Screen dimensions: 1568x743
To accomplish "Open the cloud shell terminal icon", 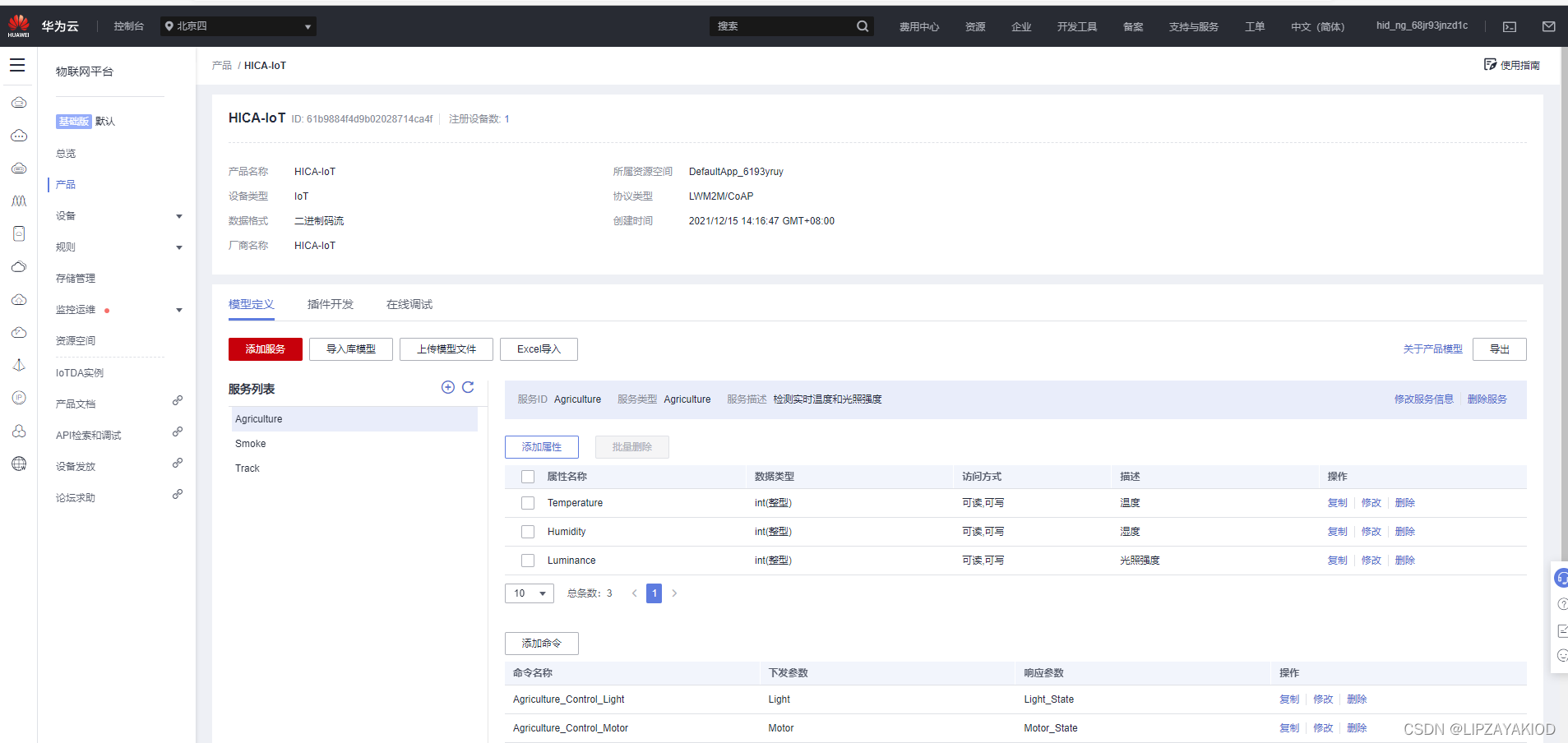I will [x=1510, y=26].
